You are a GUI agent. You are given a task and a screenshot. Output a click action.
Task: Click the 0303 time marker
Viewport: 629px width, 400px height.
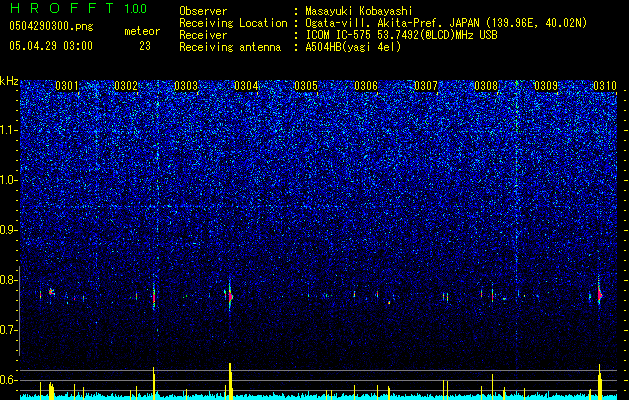coord(186,86)
